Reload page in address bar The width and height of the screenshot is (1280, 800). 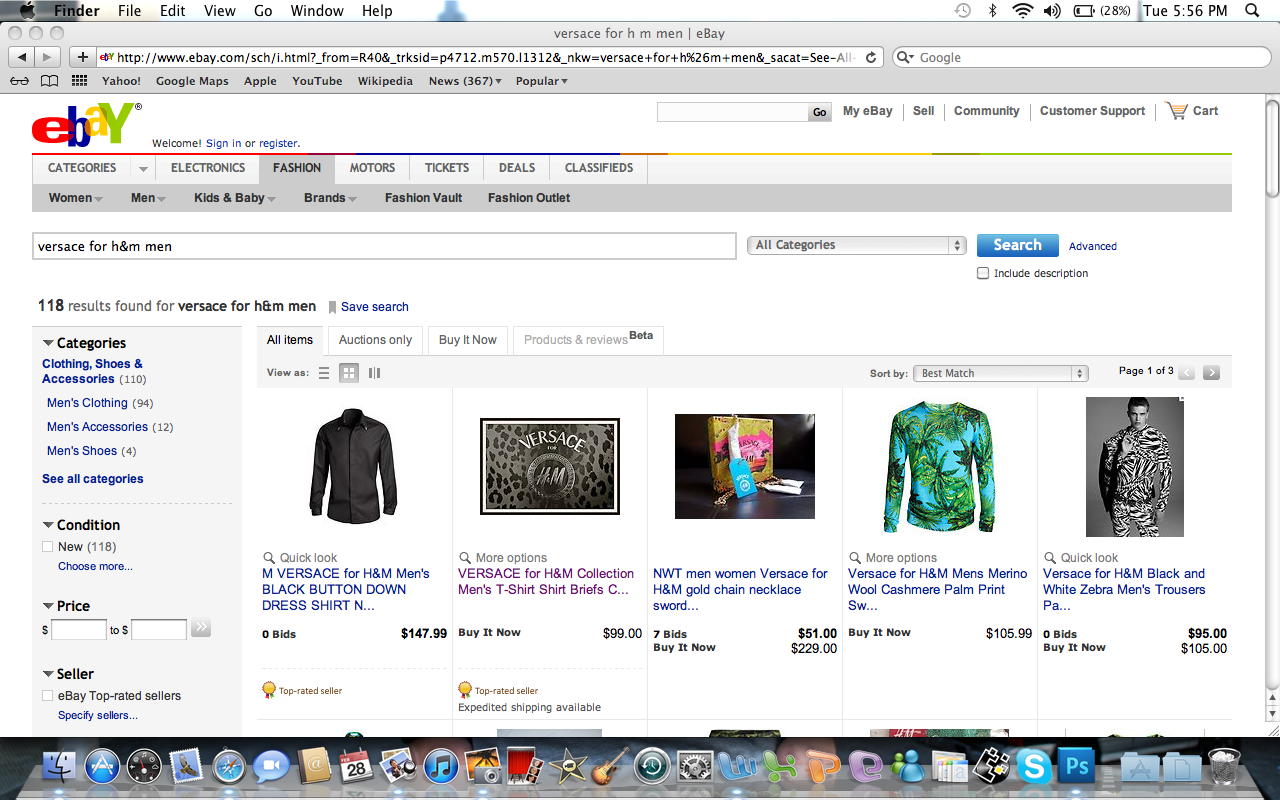(x=871, y=58)
